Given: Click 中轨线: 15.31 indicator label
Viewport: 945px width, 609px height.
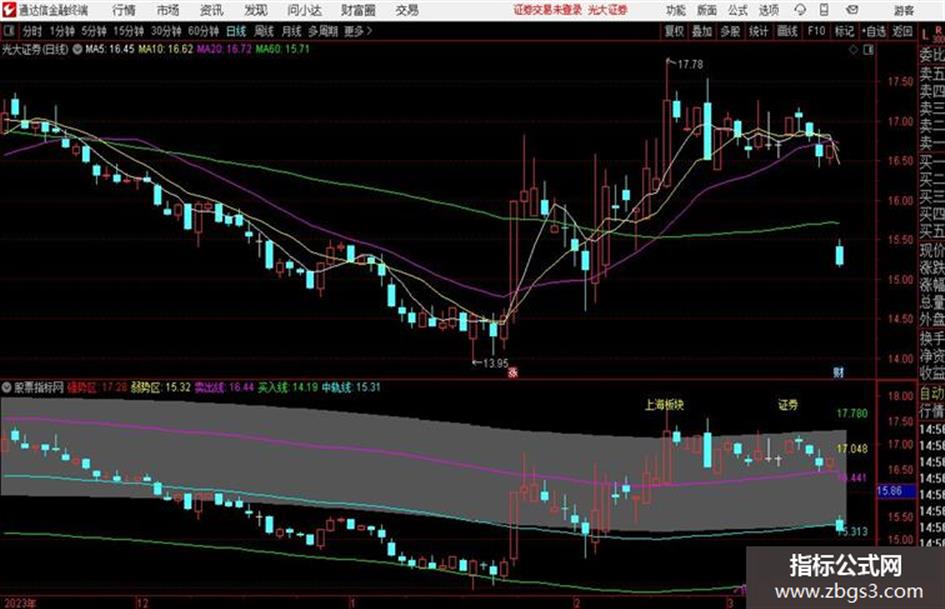Looking at the screenshot, I should coord(351,387).
